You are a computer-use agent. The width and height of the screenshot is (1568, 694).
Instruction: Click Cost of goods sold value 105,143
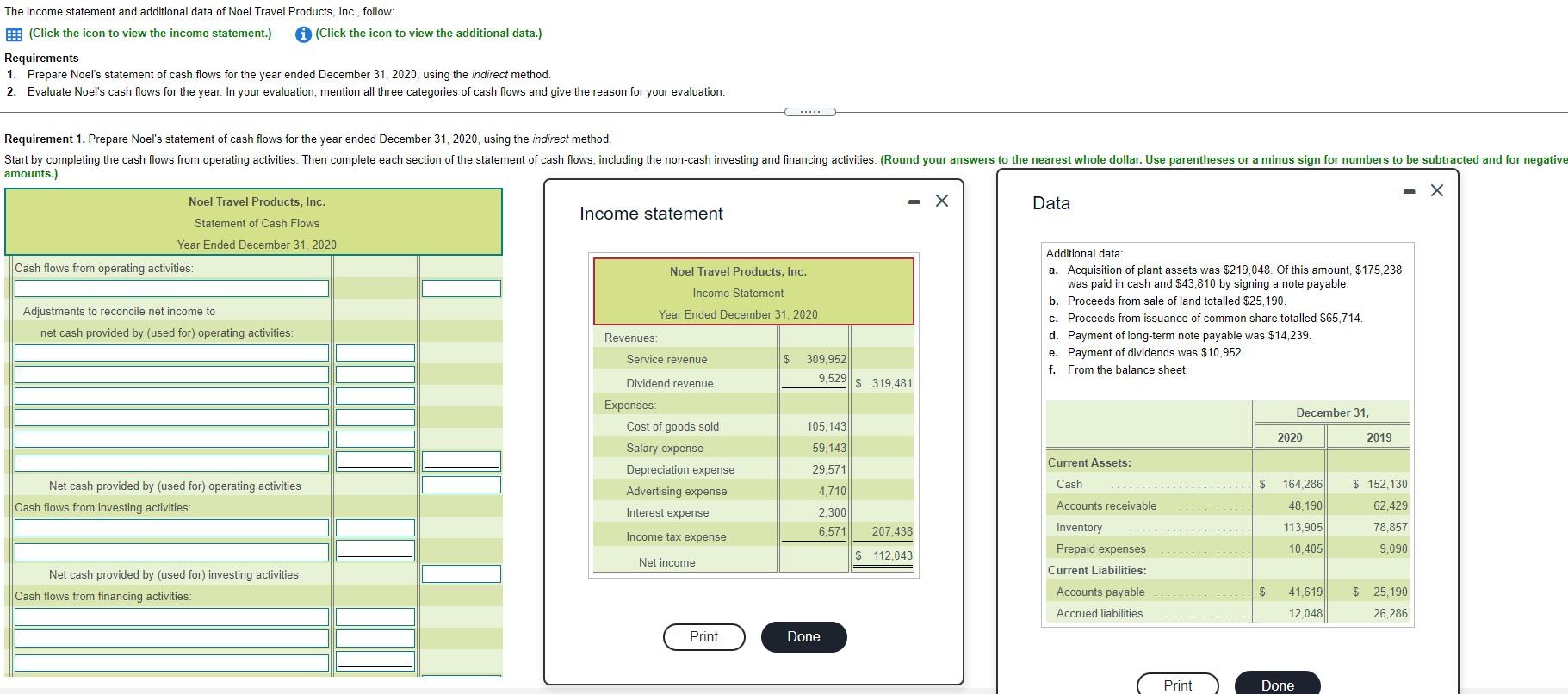[826, 426]
